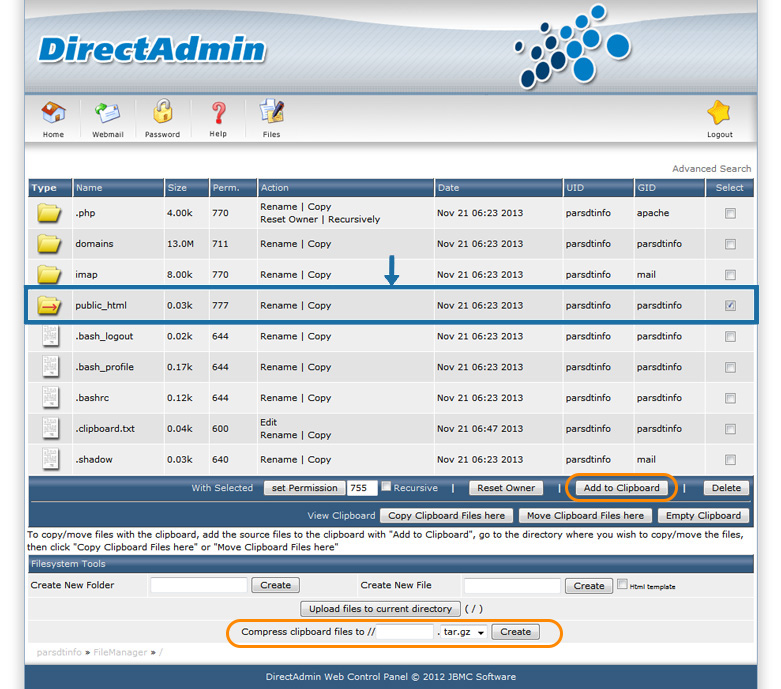Screen dimensions: 781x689
Task: Select the .php folder checkbox
Action: point(730,213)
